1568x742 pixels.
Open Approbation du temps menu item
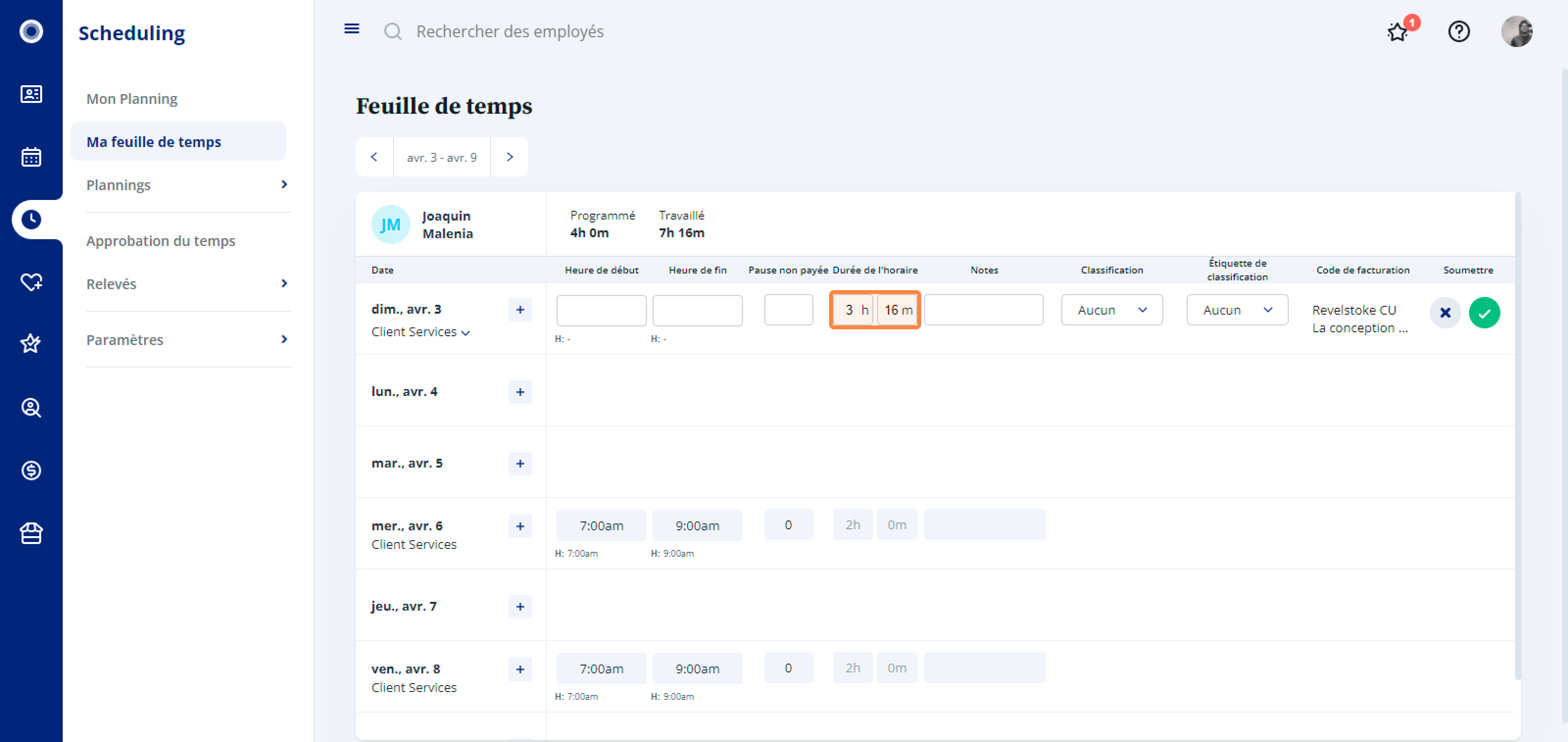(161, 241)
